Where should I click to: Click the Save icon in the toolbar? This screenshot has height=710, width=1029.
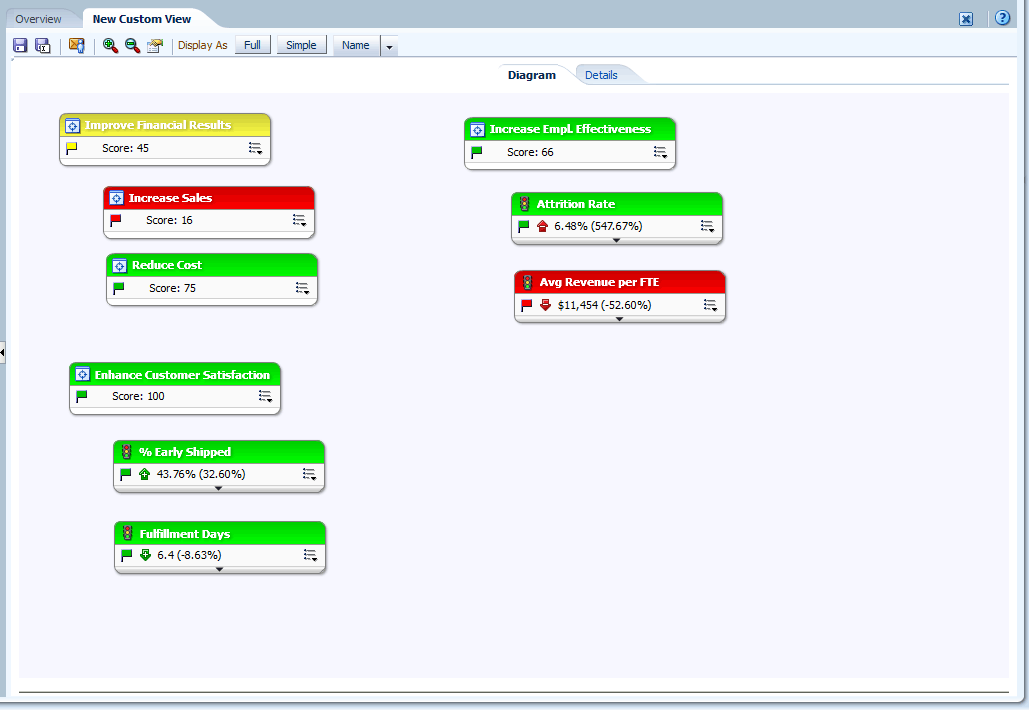coord(20,45)
